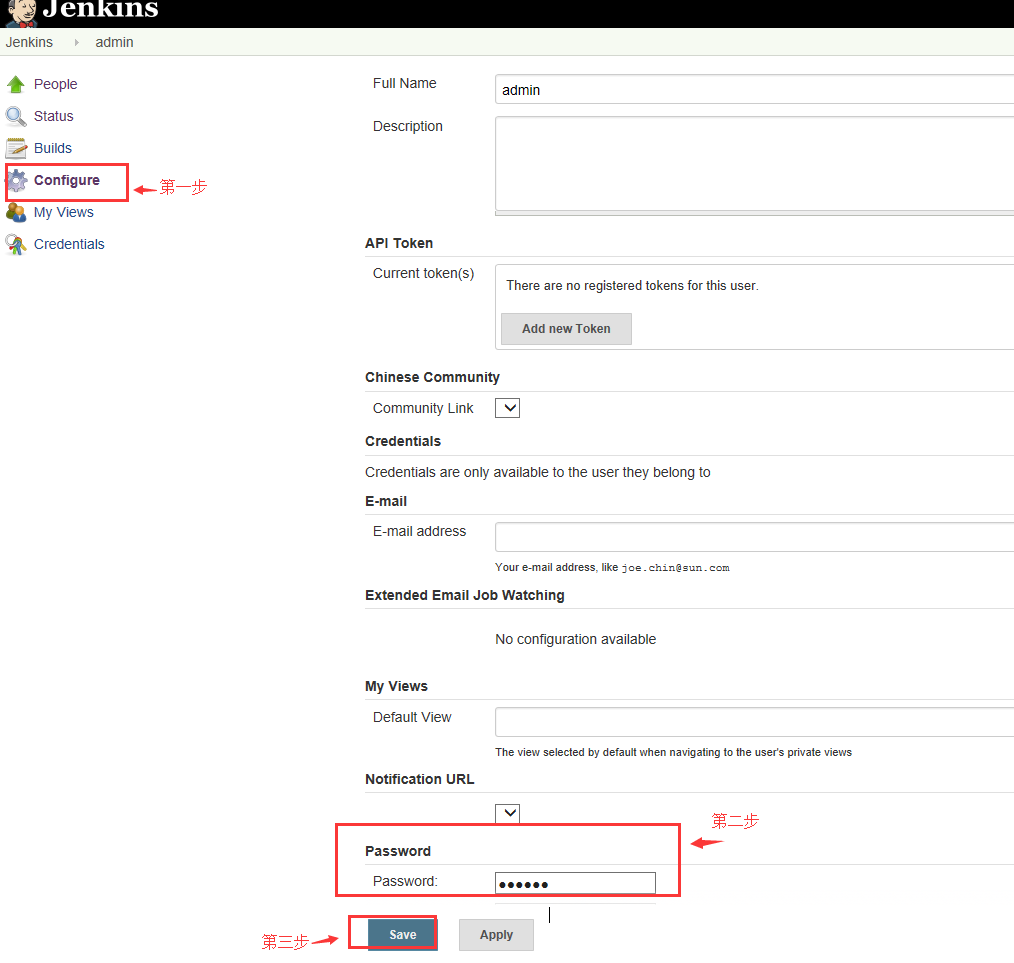The width and height of the screenshot is (1014, 963).
Task: Click the admin breadcrumb link
Action: click(x=114, y=43)
